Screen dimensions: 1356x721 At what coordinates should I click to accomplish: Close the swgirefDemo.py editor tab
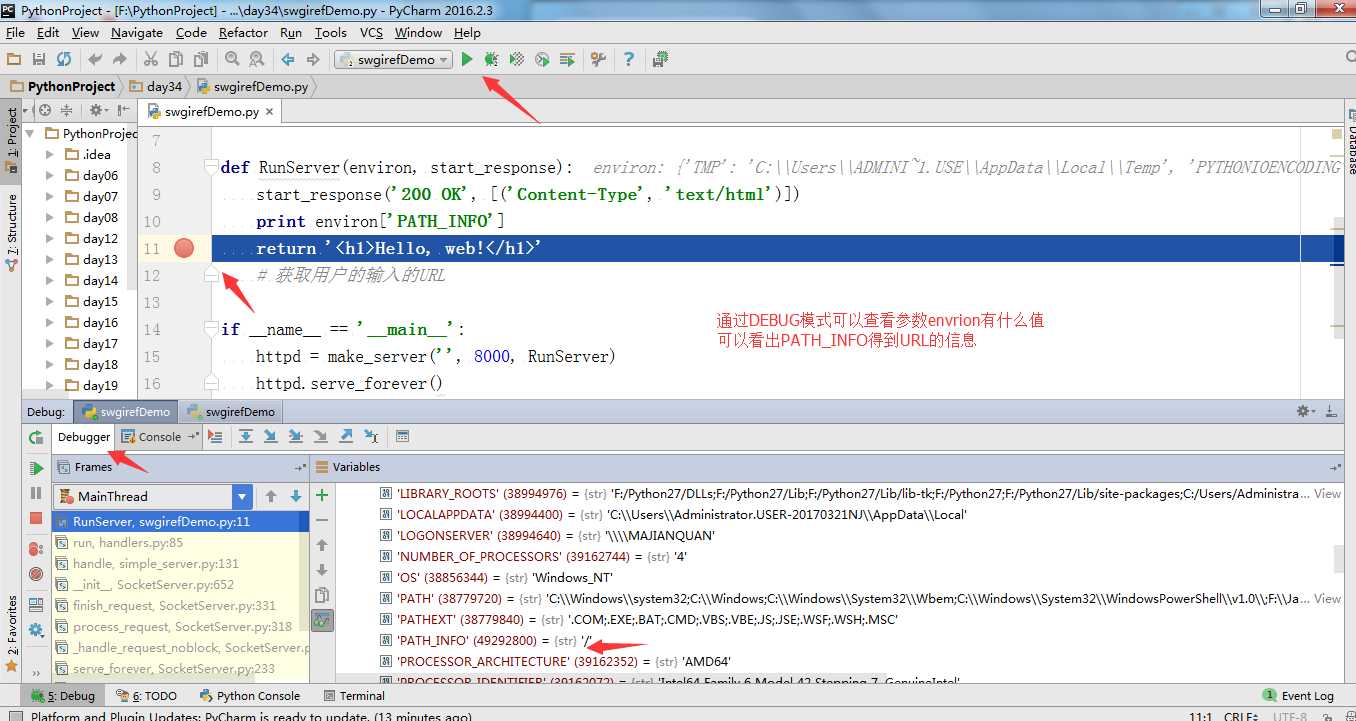coord(269,113)
